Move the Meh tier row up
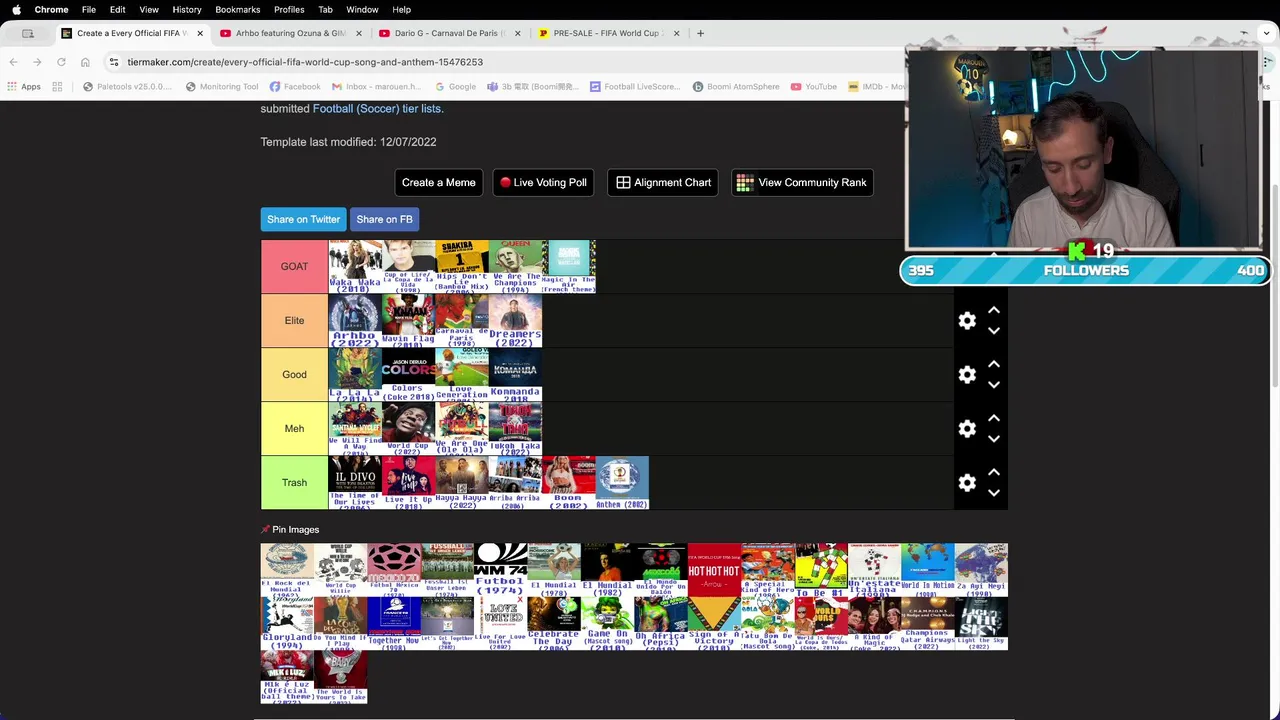 994,419
